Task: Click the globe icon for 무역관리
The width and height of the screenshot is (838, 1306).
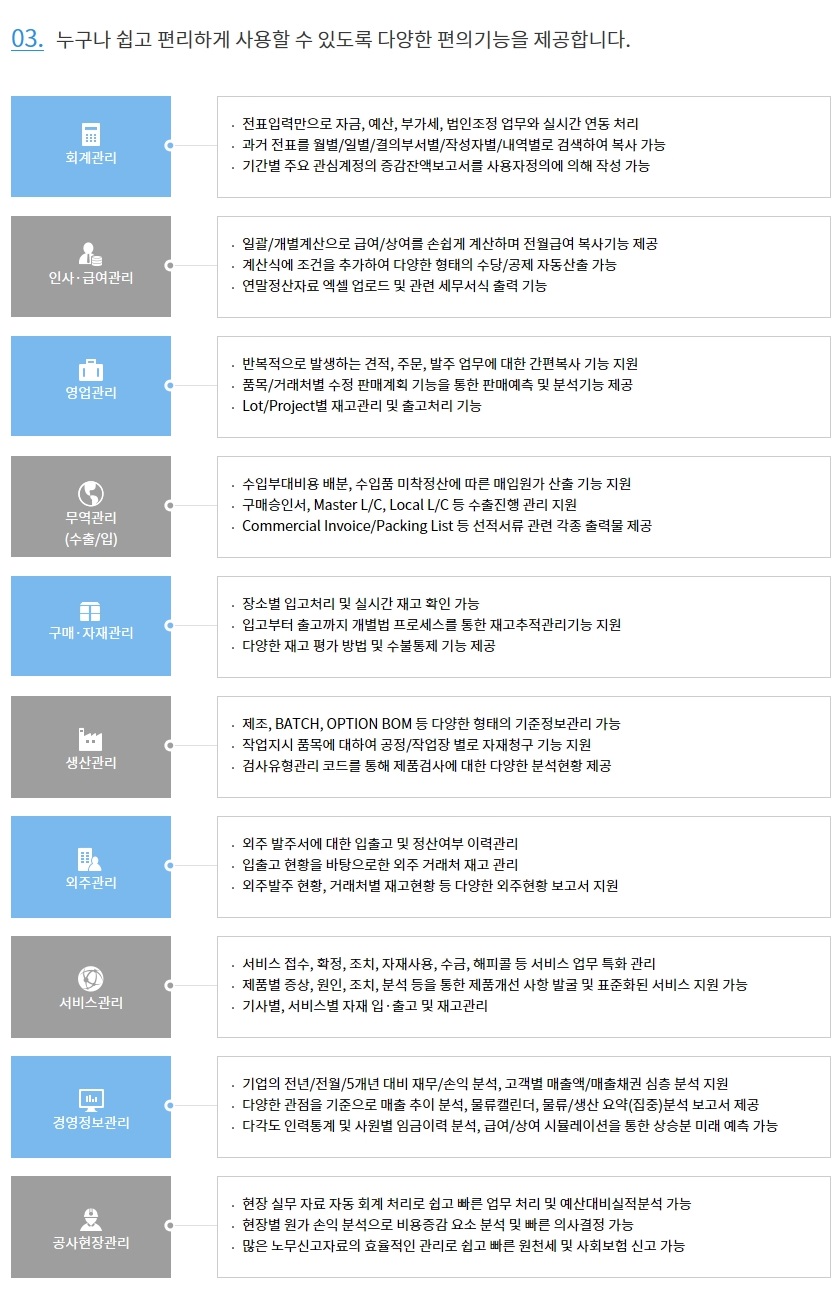Action: [91, 493]
